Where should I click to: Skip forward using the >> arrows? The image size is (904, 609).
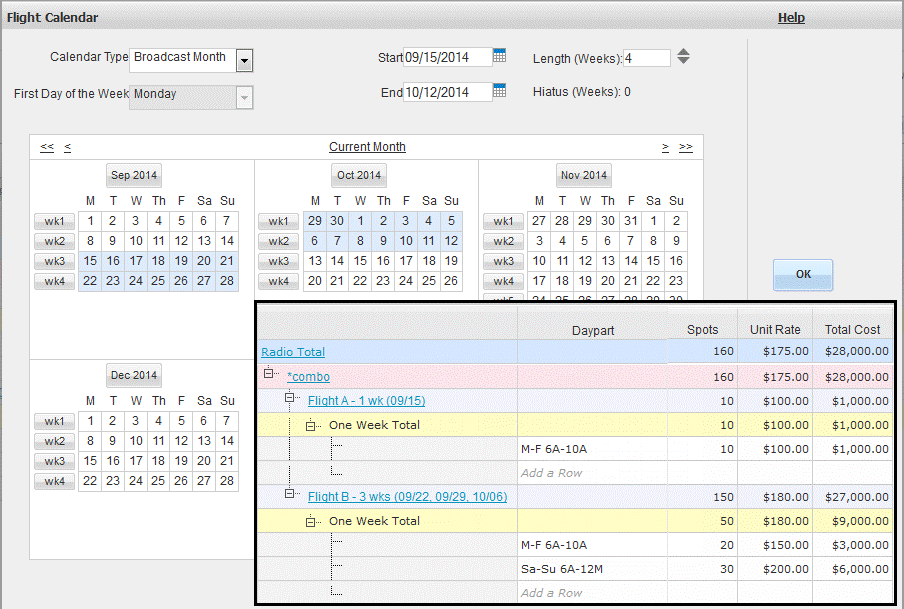coord(685,147)
